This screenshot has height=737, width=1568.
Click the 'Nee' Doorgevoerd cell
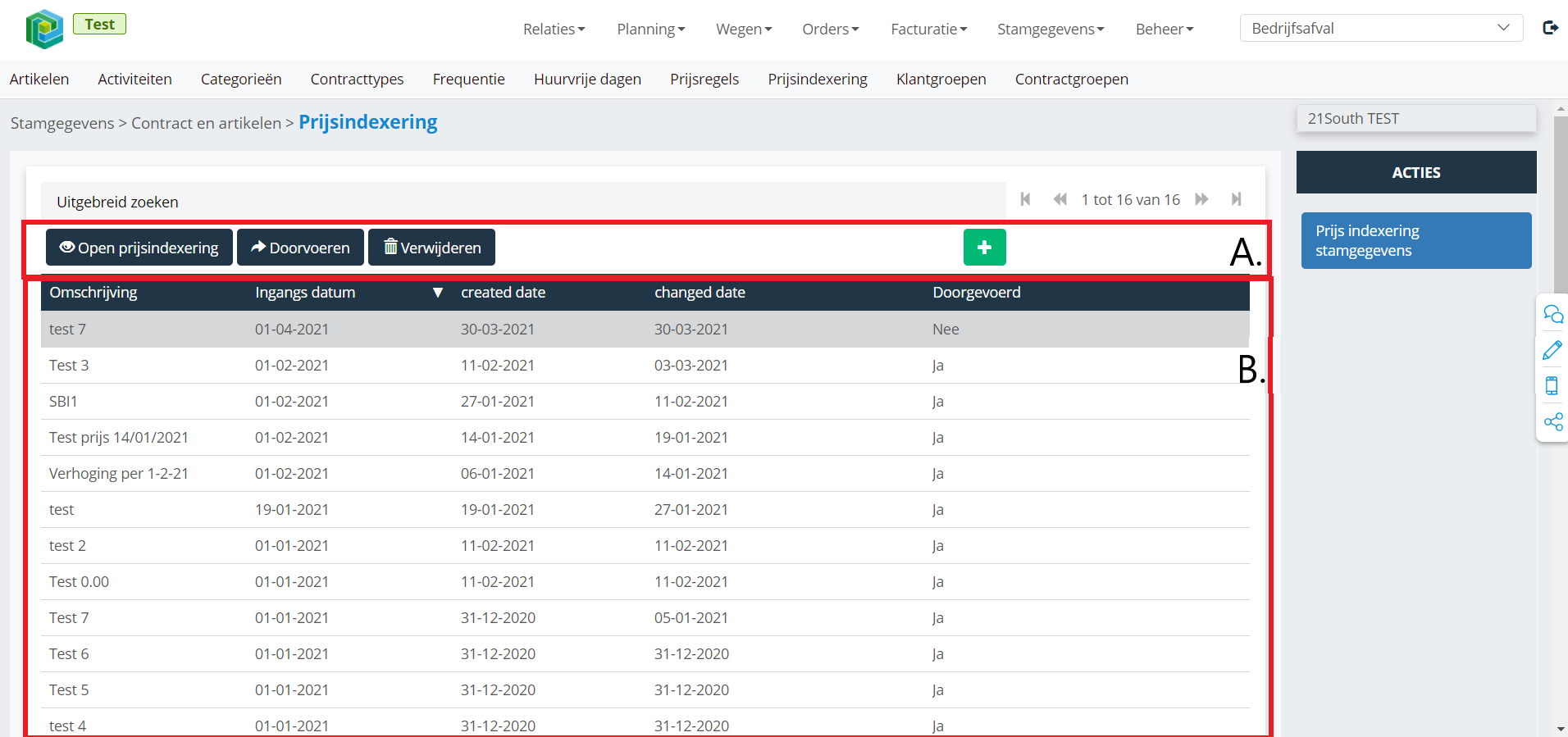[x=946, y=329]
